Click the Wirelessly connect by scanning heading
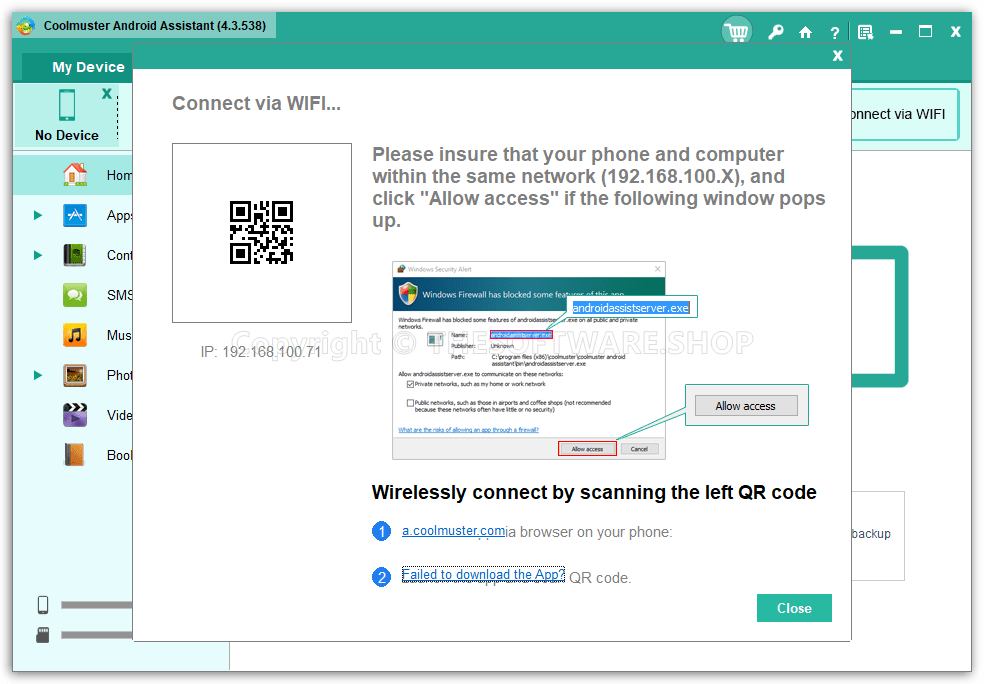Image resolution: width=984 pixels, height=684 pixels. tap(594, 493)
